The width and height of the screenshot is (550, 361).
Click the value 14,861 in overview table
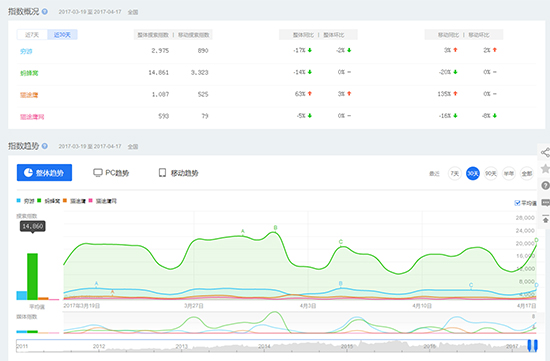[159, 73]
